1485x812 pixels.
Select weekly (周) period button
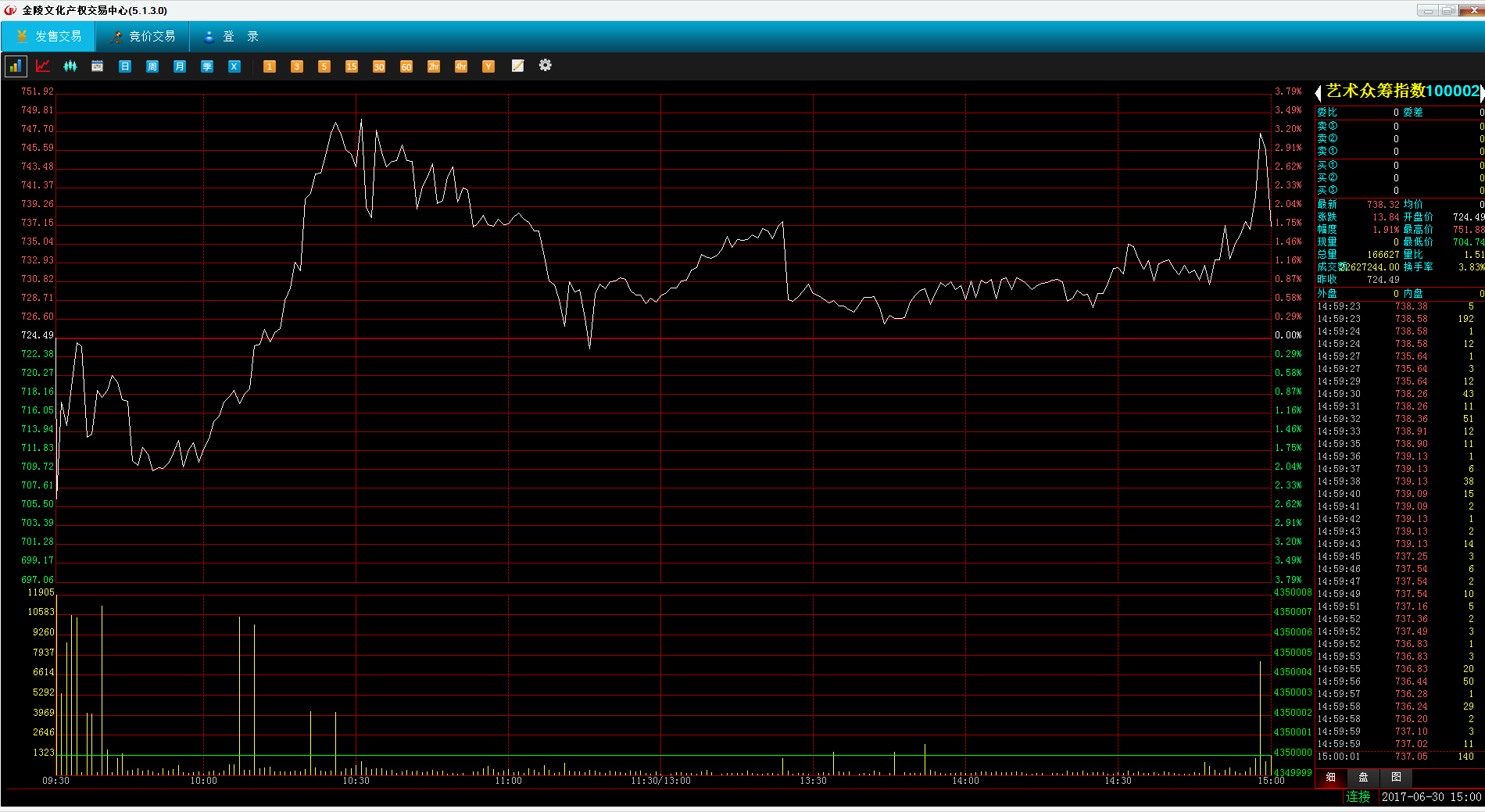point(152,66)
